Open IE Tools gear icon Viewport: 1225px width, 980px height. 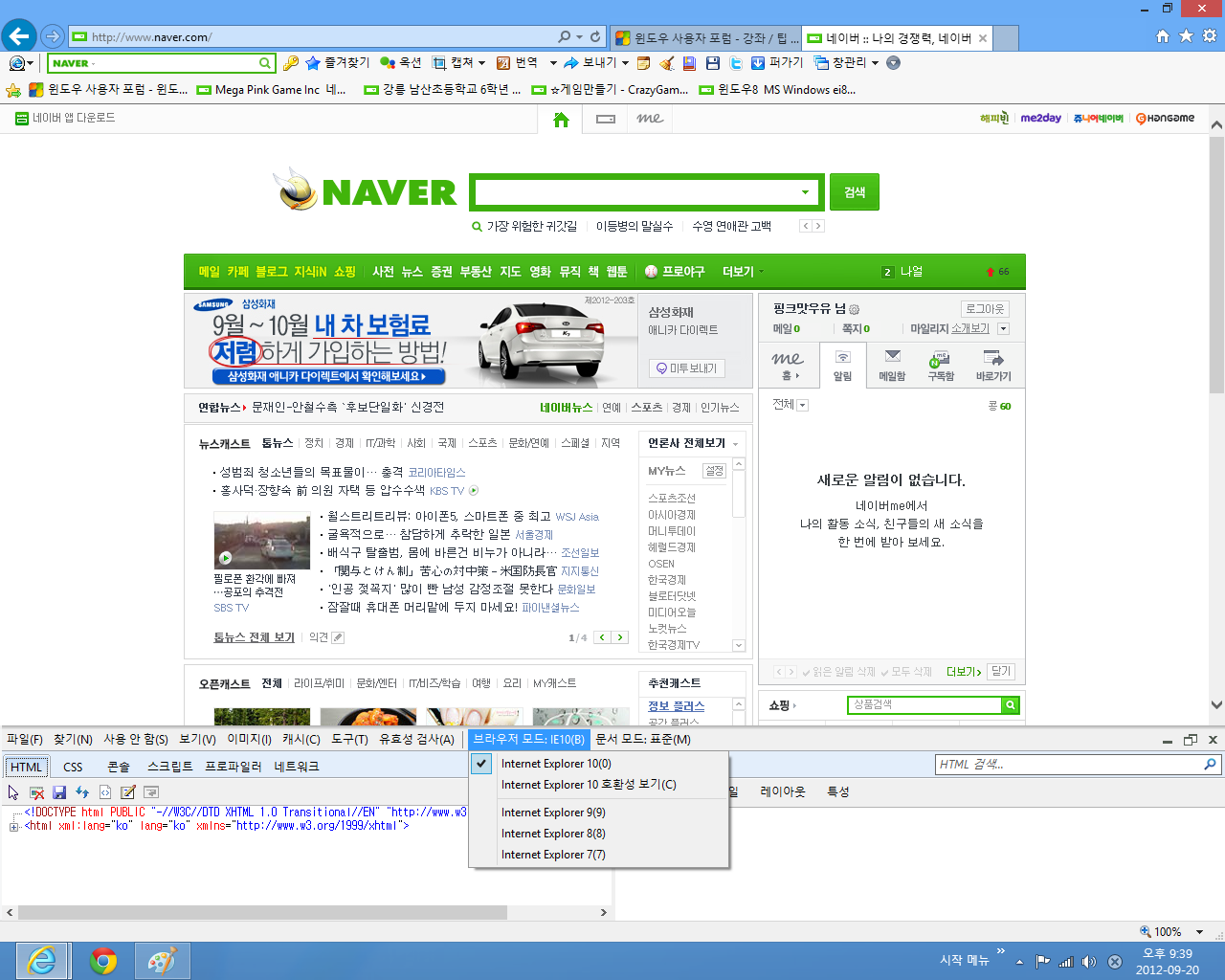[x=1210, y=36]
